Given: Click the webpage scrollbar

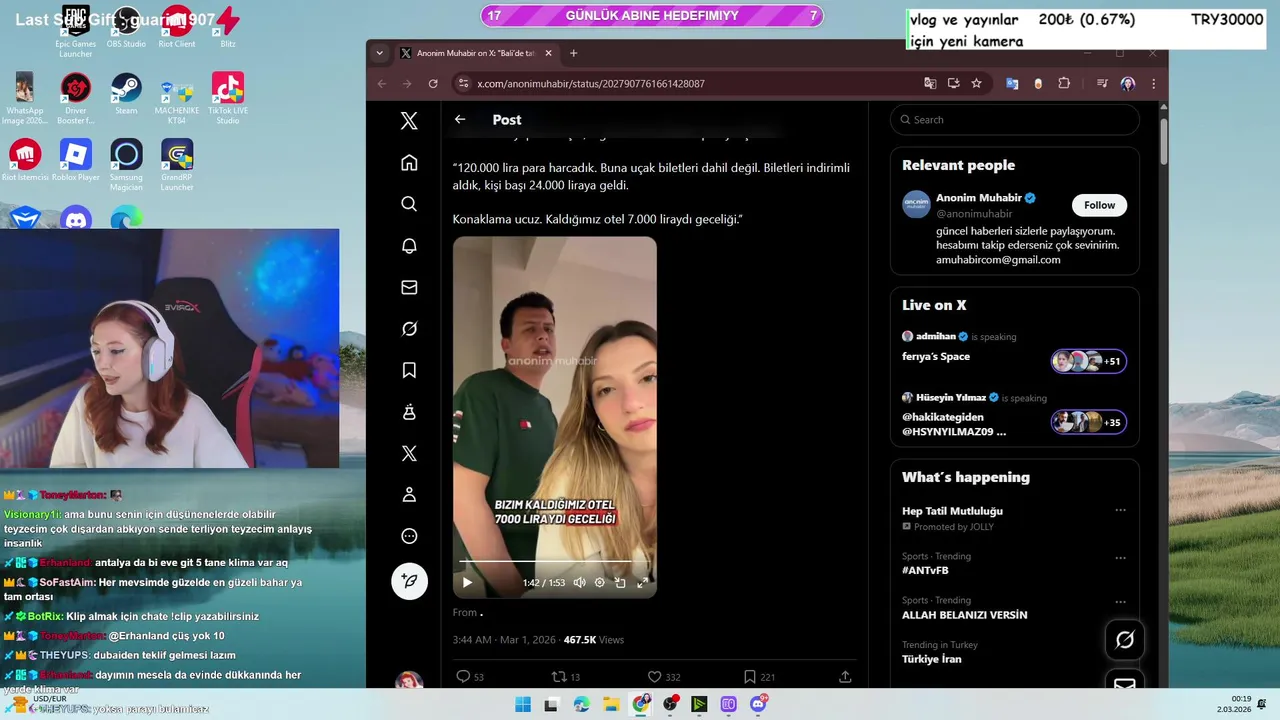Looking at the screenshot, I should click(x=1163, y=142).
